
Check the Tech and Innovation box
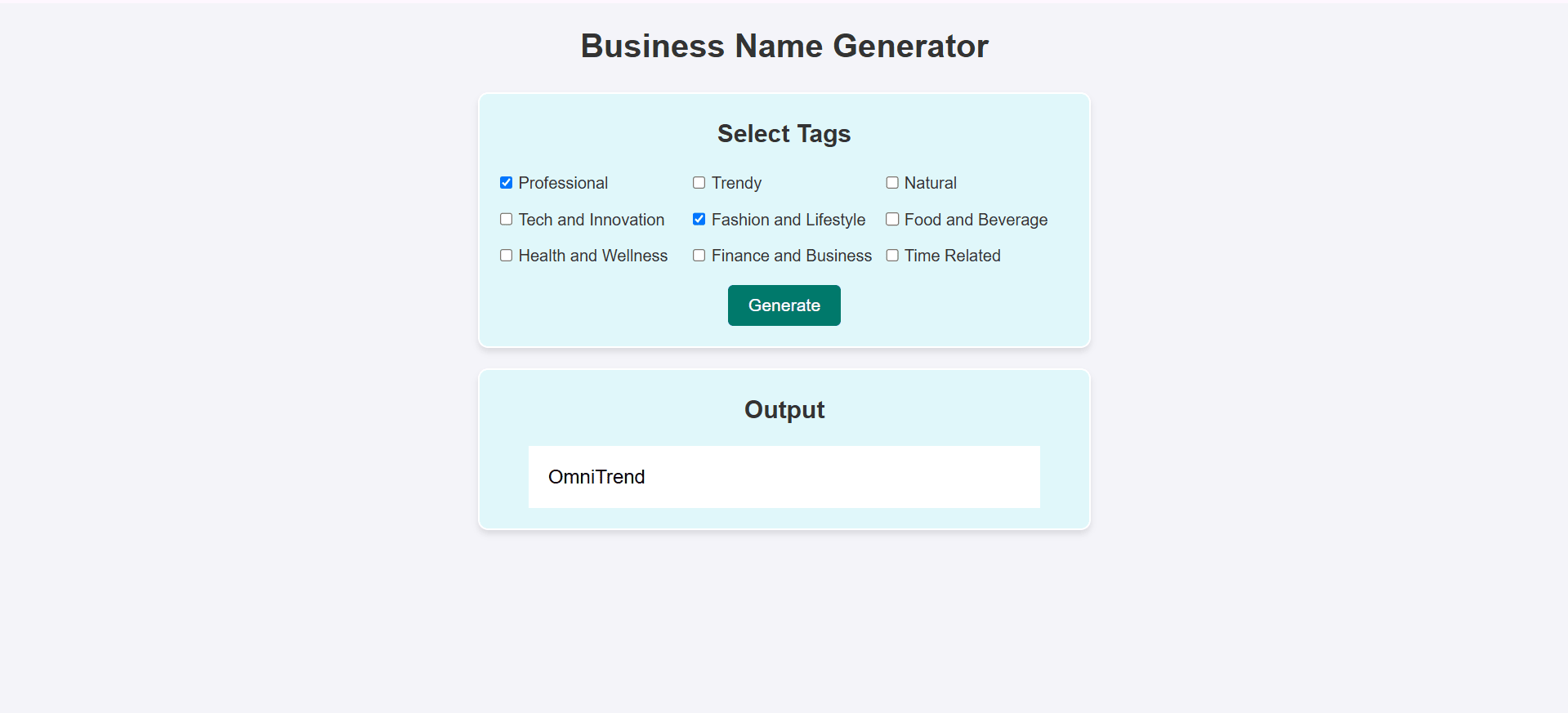[x=506, y=219]
